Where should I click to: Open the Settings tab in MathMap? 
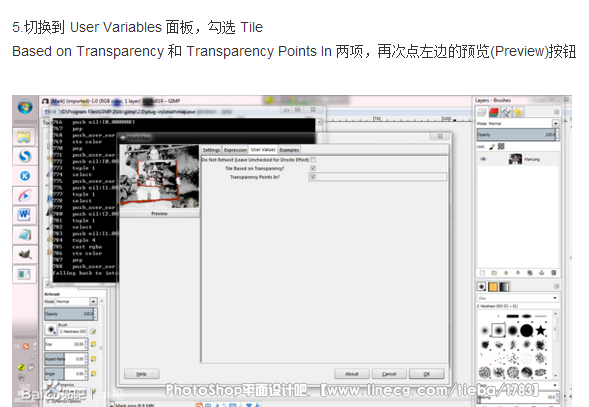tap(211, 150)
